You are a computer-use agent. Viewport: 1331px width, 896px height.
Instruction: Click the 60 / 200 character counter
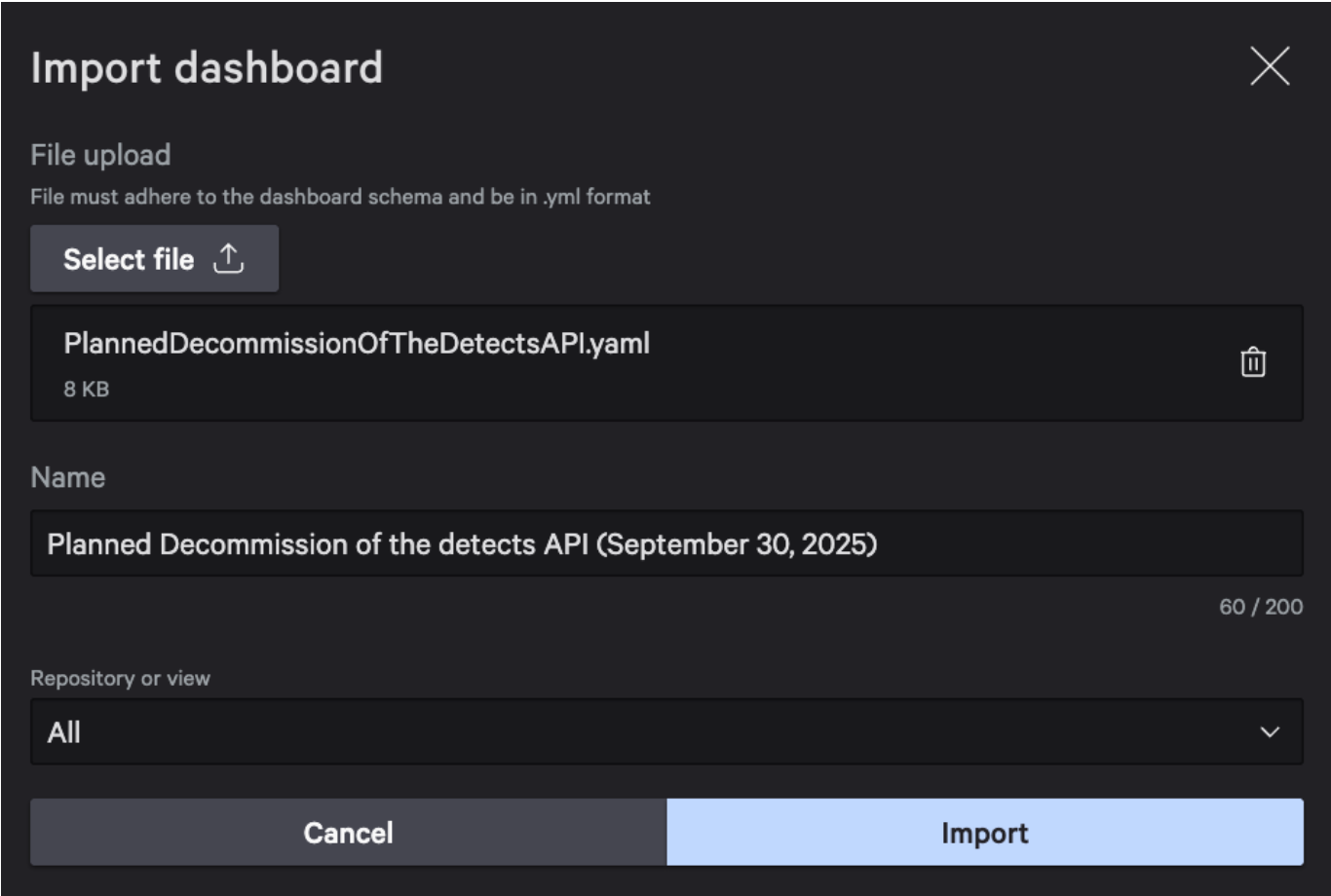[1260, 607]
